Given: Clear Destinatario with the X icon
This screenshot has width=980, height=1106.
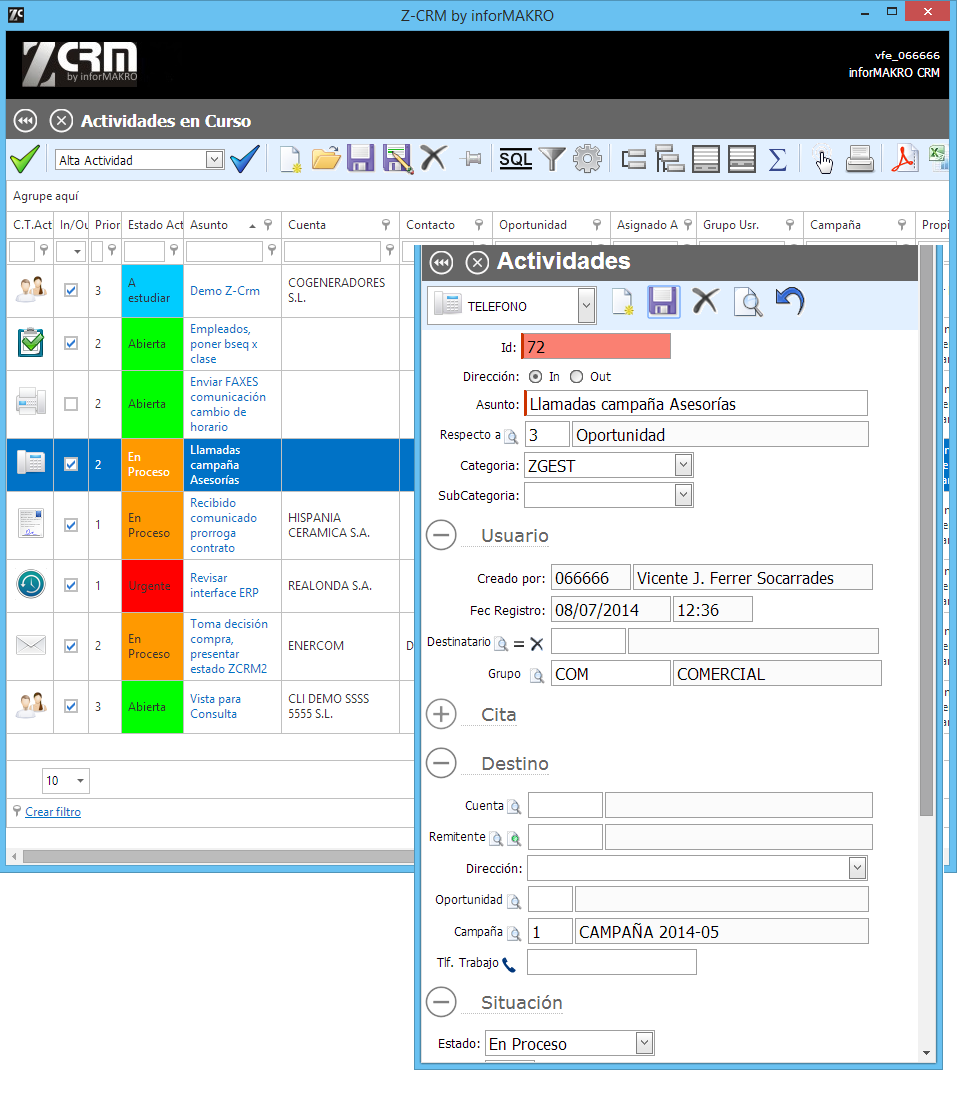Looking at the screenshot, I should point(537,643).
